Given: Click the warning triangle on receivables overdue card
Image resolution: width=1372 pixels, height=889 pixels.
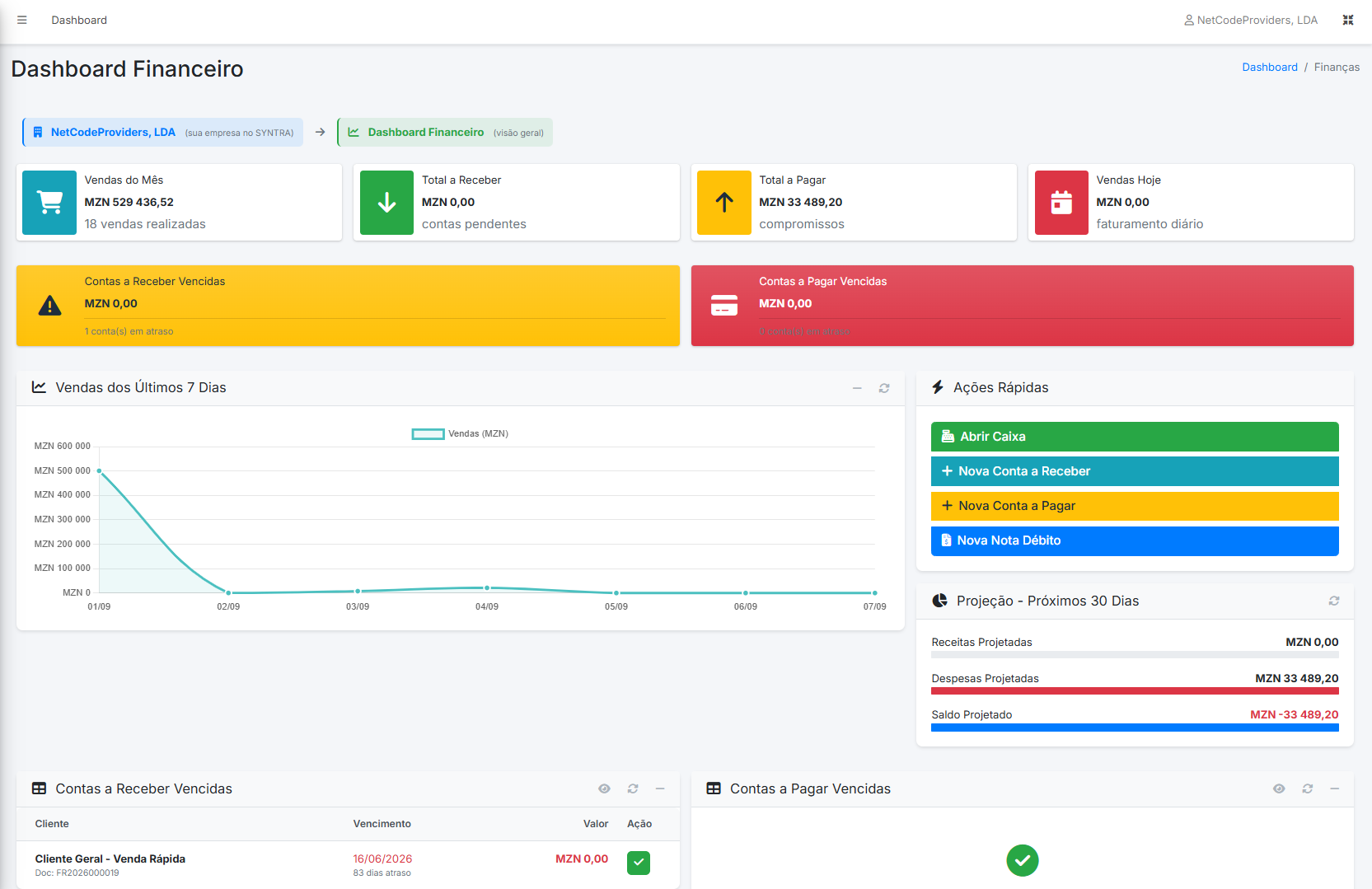Looking at the screenshot, I should [x=49, y=306].
